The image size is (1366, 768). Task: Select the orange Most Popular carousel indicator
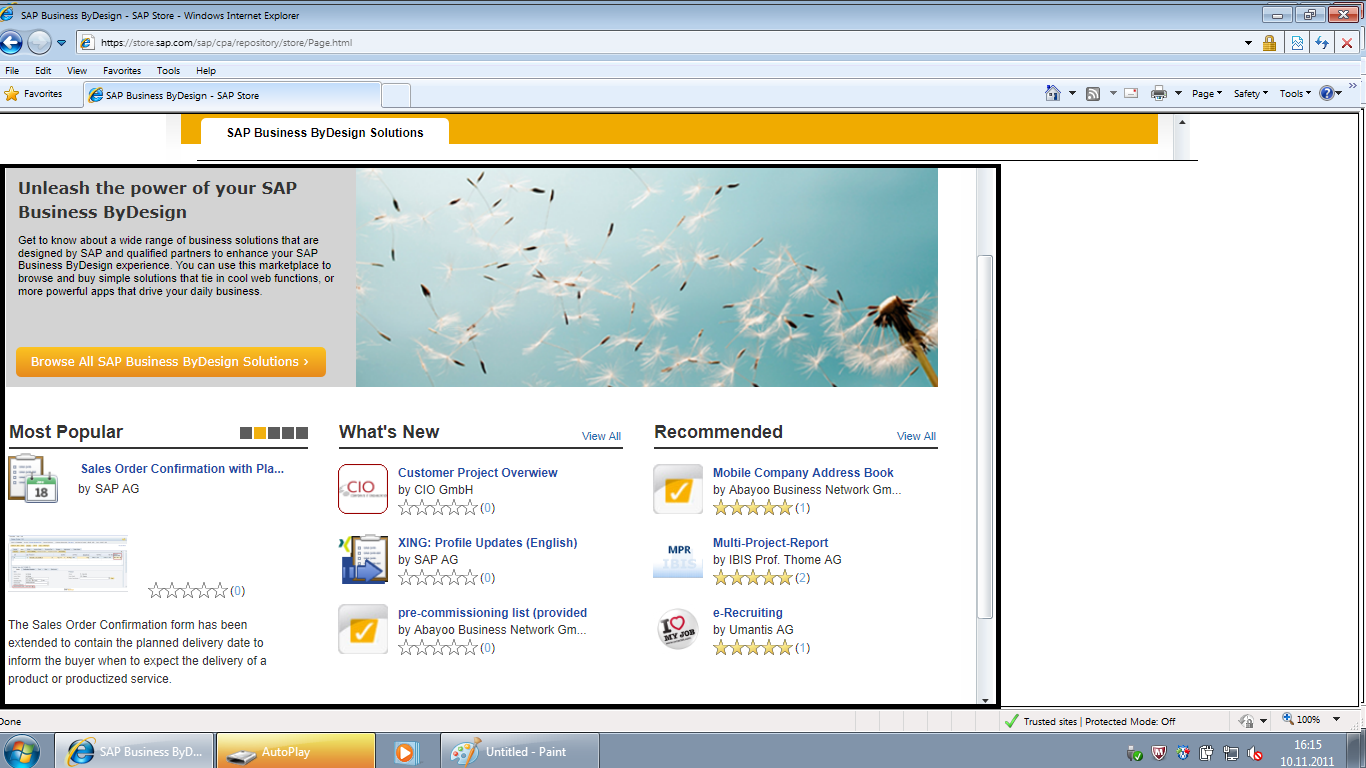point(260,433)
